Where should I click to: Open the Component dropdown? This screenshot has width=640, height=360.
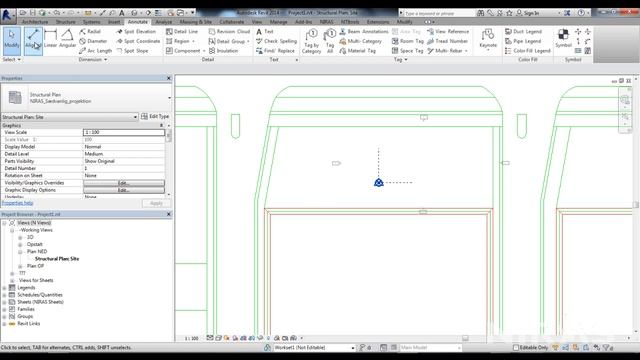204,51
